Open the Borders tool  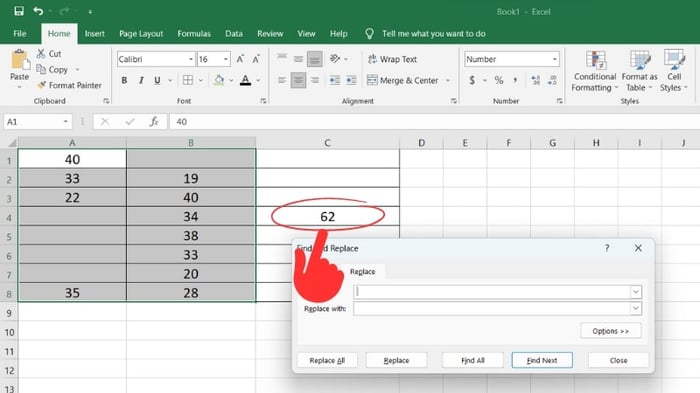(x=188, y=80)
